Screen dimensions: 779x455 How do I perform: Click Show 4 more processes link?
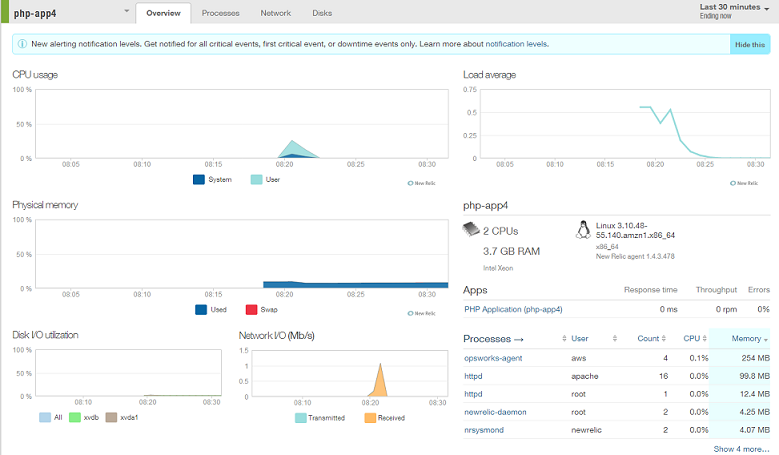pos(741,449)
